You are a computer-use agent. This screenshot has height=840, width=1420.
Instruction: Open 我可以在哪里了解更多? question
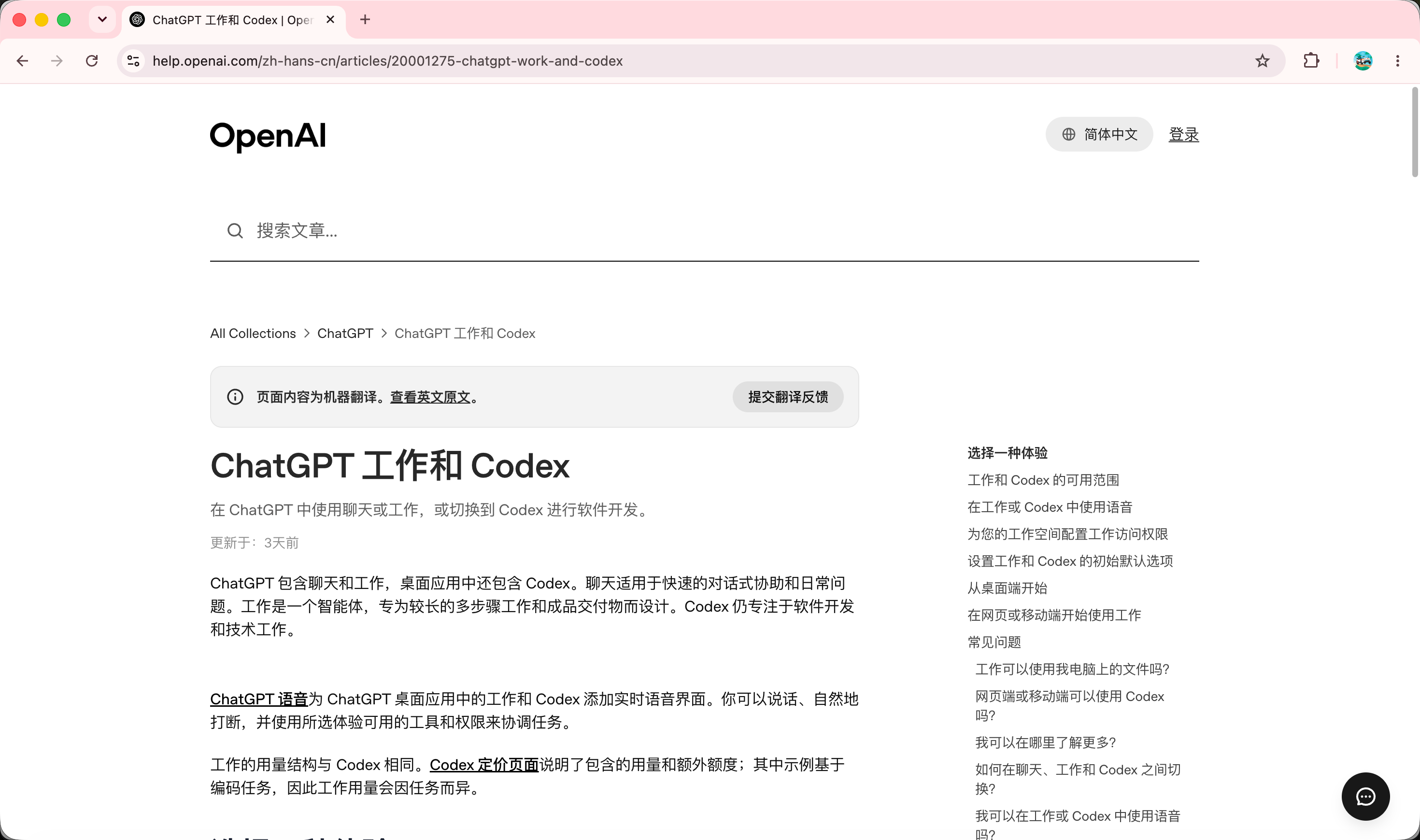(x=1045, y=742)
